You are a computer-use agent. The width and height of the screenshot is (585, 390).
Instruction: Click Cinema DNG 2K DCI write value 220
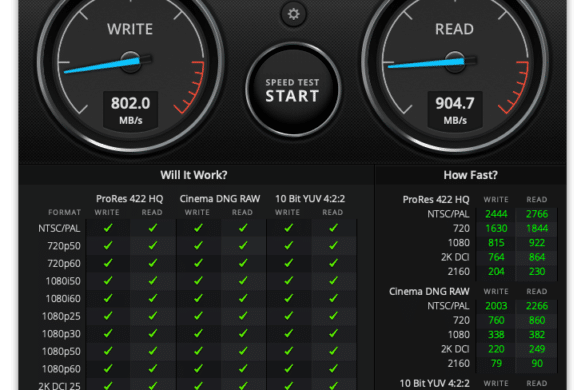[x=496, y=349]
